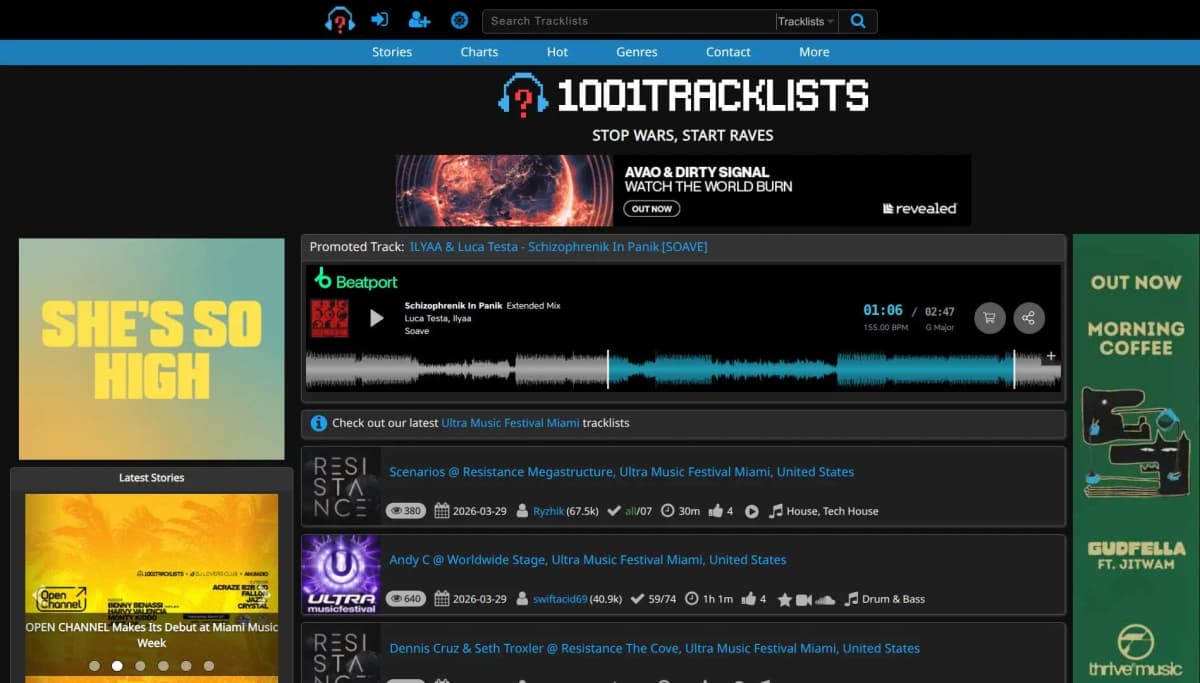The width and height of the screenshot is (1200, 683).
Task: Click the checkmark icon beside all/07
Action: [x=614, y=511]
